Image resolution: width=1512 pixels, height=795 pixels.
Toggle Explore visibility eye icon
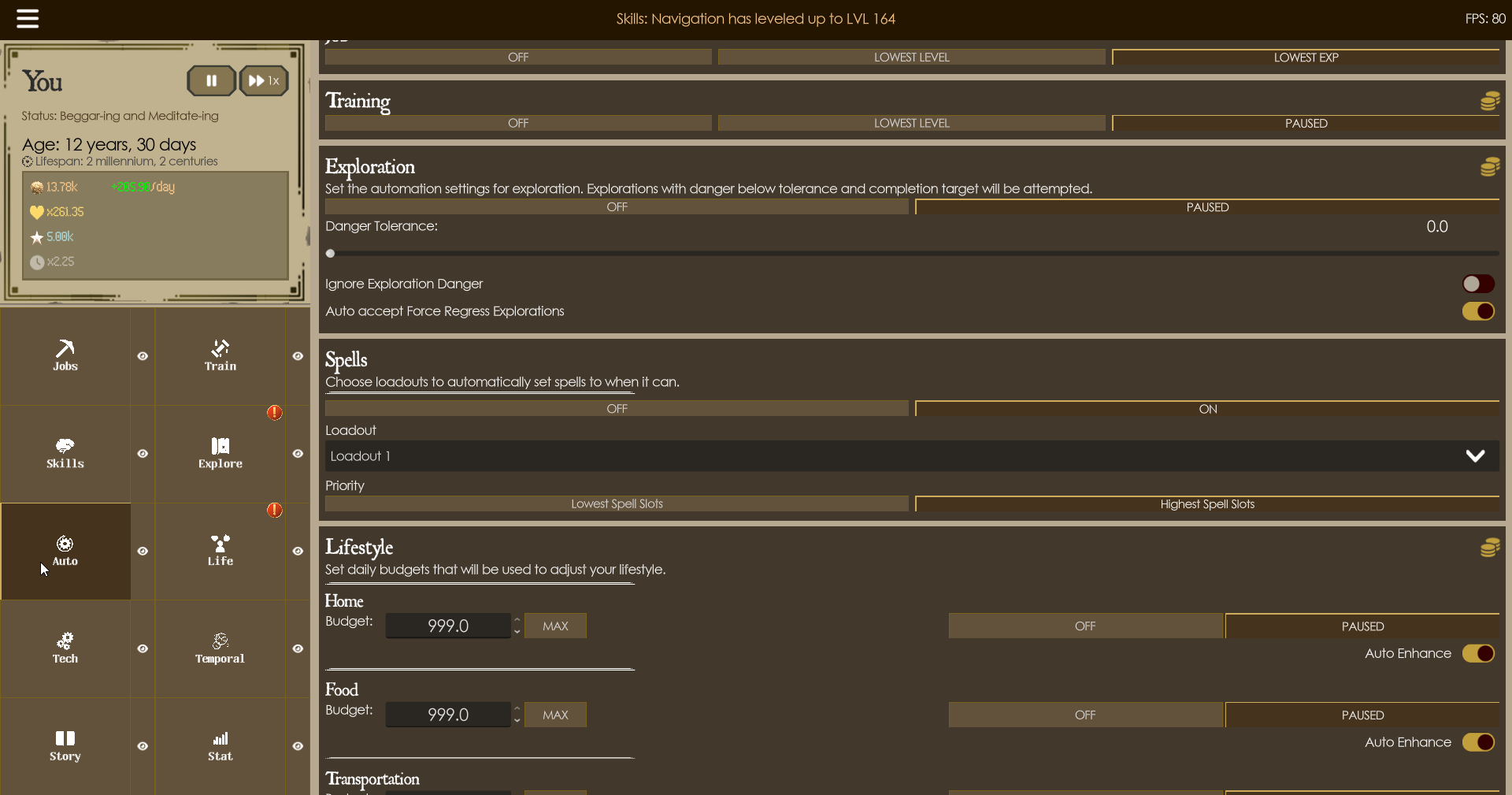(298, 454)
